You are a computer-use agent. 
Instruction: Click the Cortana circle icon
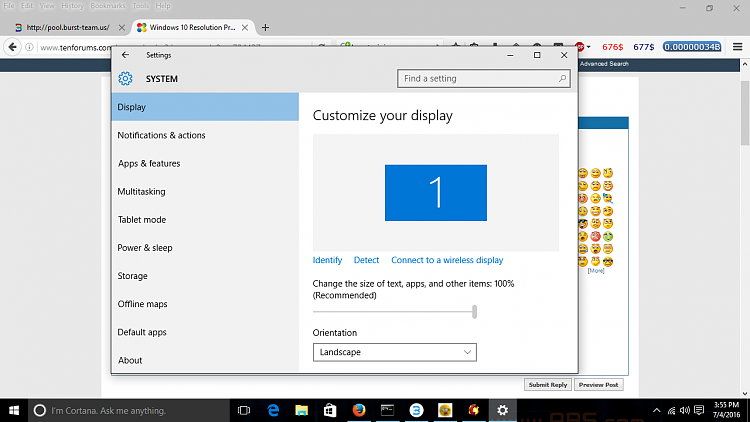[40, 411]
